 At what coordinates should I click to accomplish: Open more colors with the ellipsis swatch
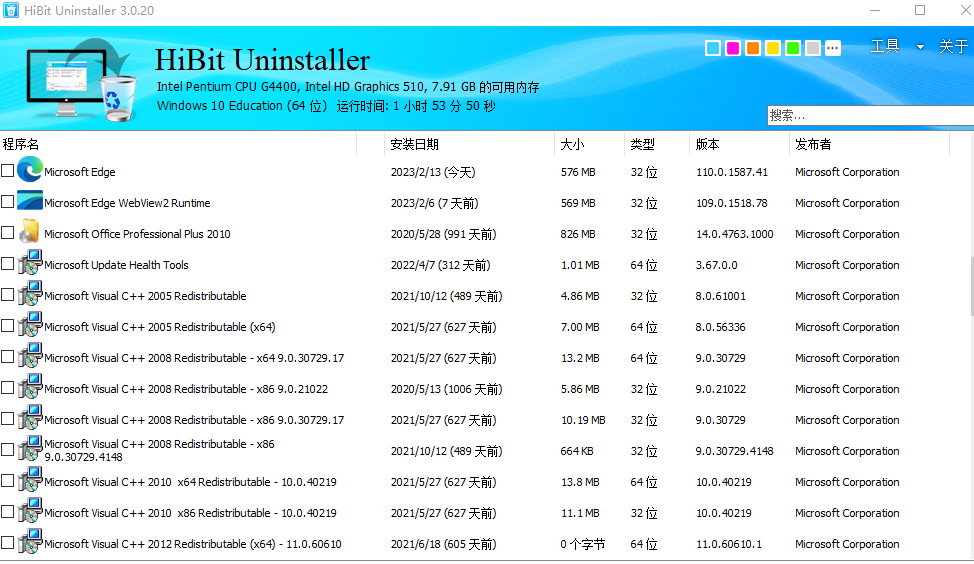point(833,48)
